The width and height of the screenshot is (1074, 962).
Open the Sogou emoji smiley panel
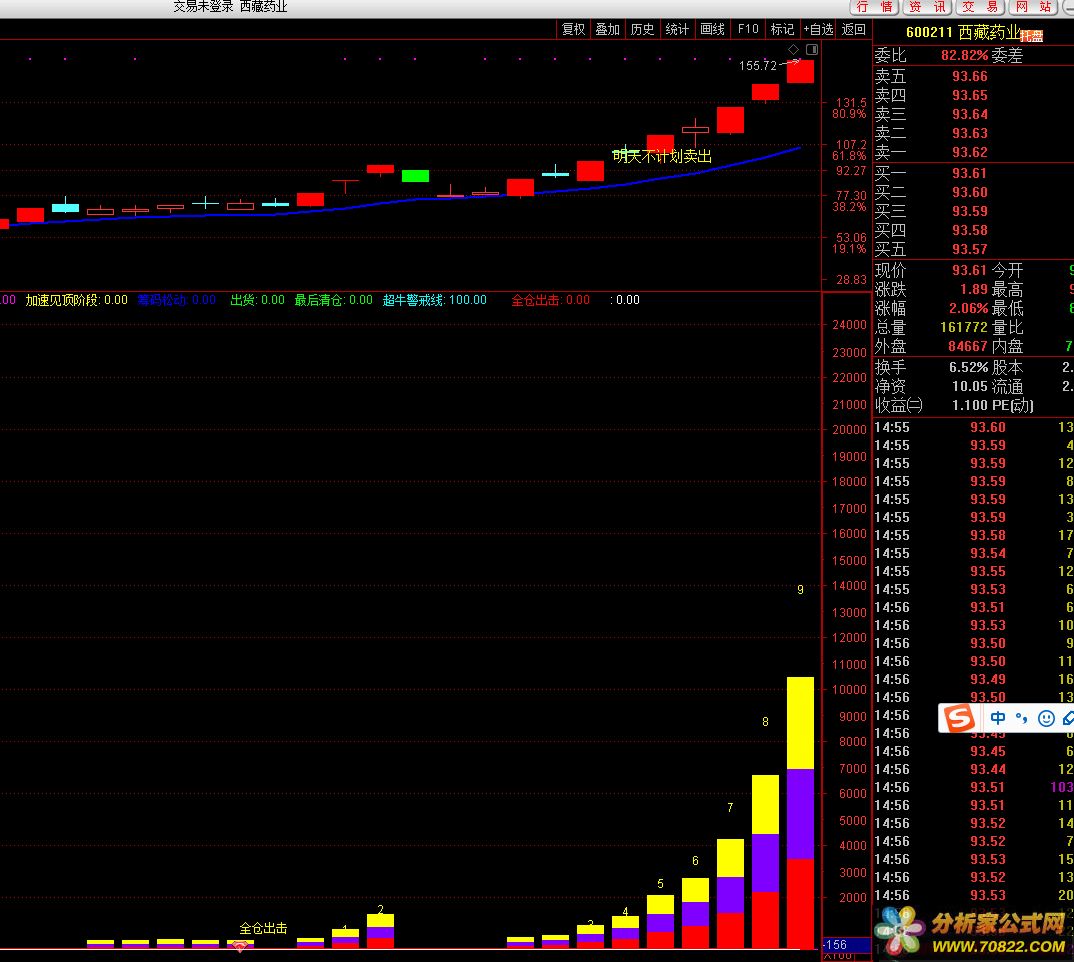[x=1046, y=717]
